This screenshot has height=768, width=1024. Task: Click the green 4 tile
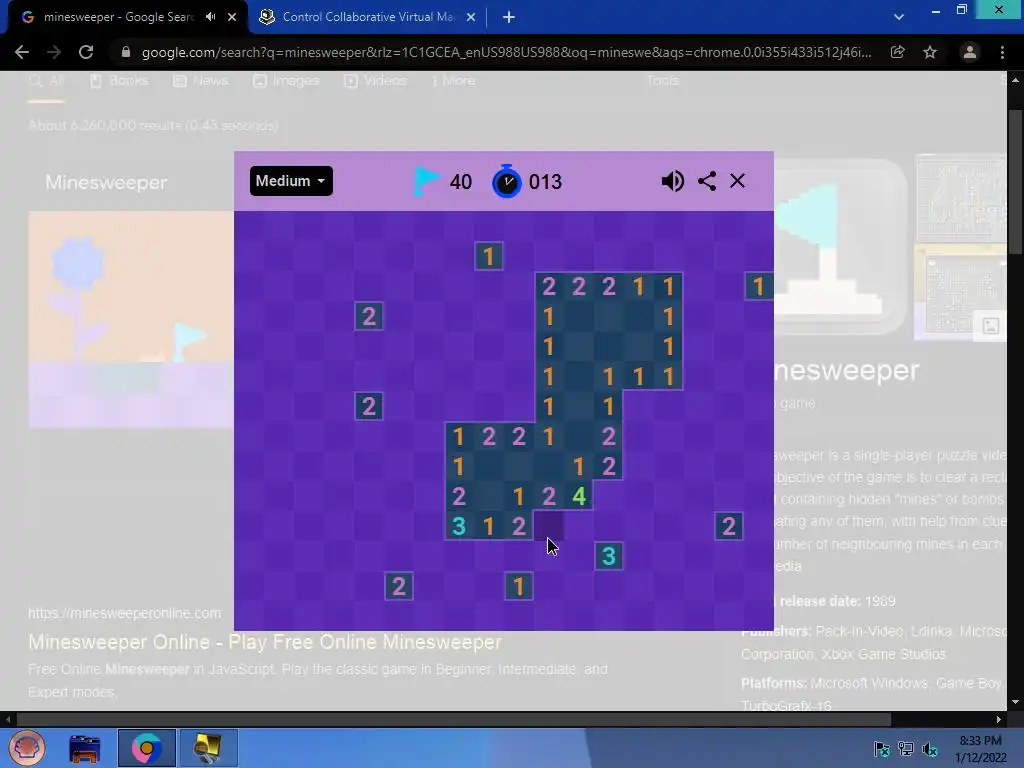click(579, 496)
